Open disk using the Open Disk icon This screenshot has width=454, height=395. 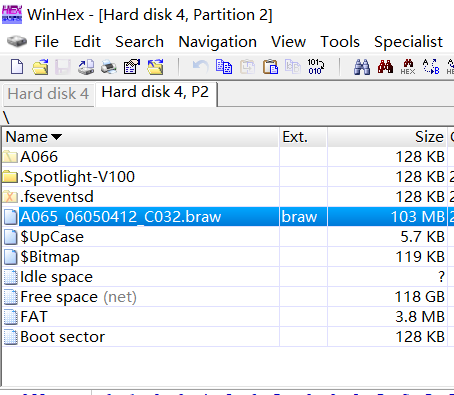click(86, 67)
